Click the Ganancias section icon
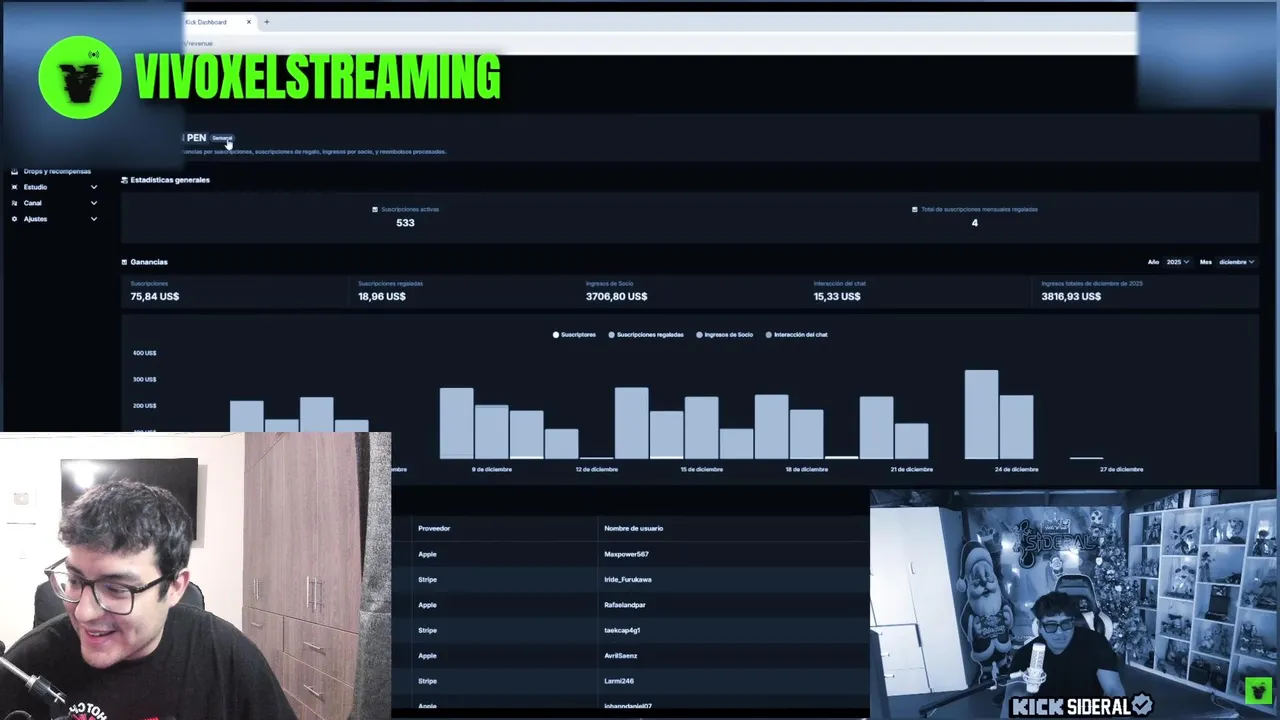 pos(124,262)
